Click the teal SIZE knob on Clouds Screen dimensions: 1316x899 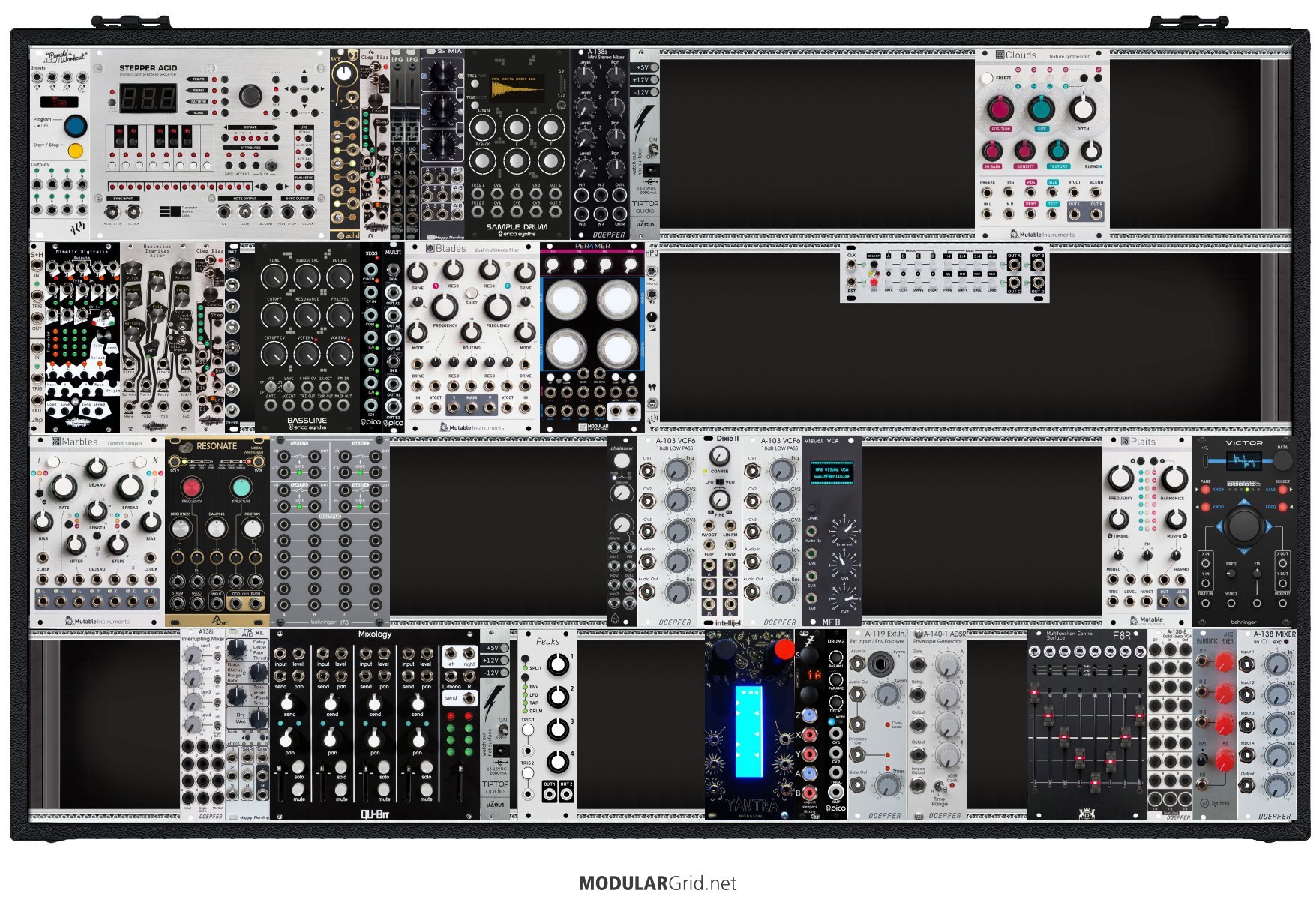[1041, 109]
